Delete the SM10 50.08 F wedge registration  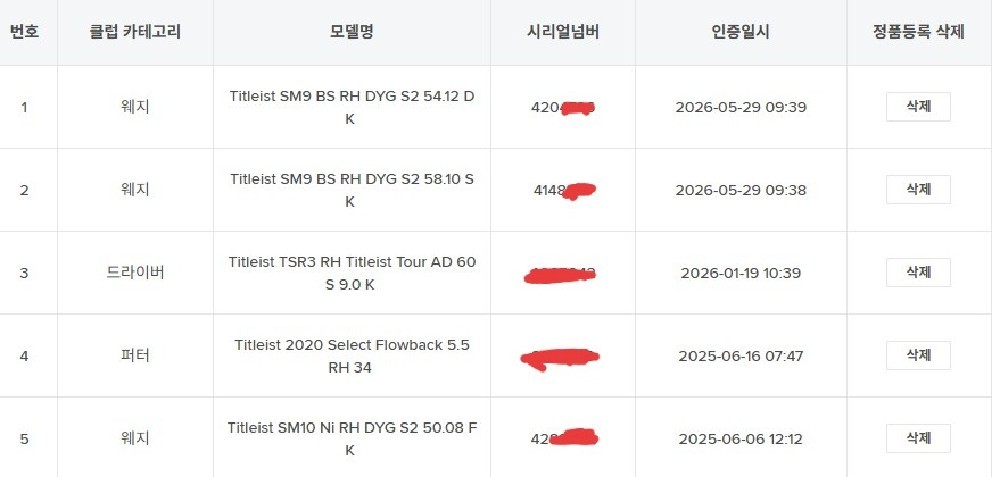click(x=918, y=438)
